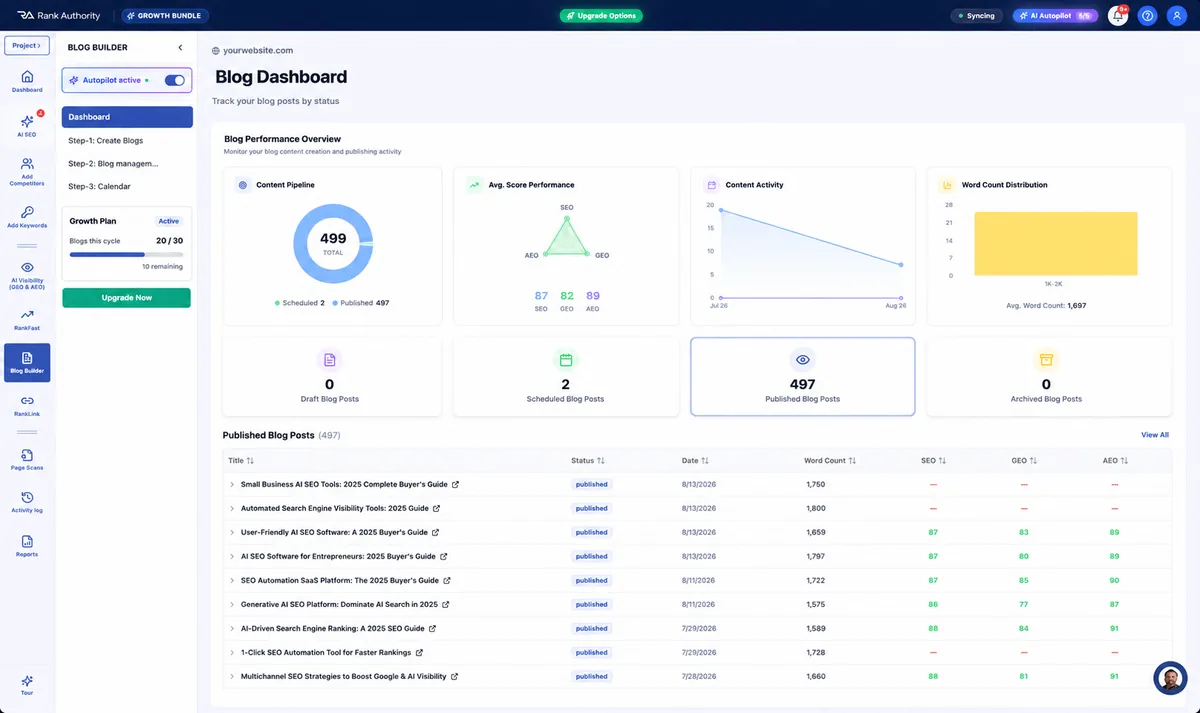1200x713 pixels.
Task: Sort table by AEO column
Action: tap(1115, 461)
